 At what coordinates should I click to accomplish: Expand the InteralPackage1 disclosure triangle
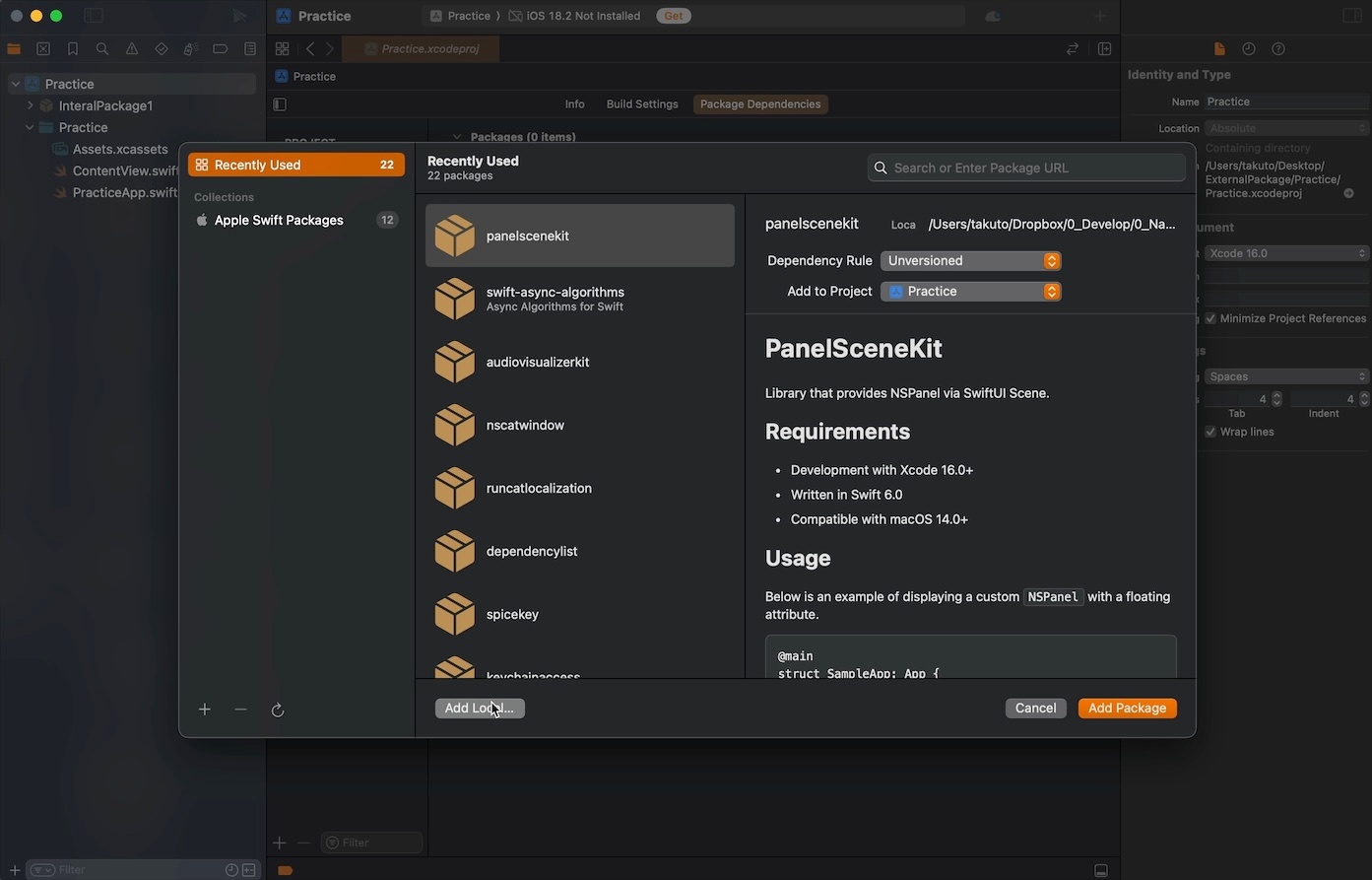[x=30, y=105]
